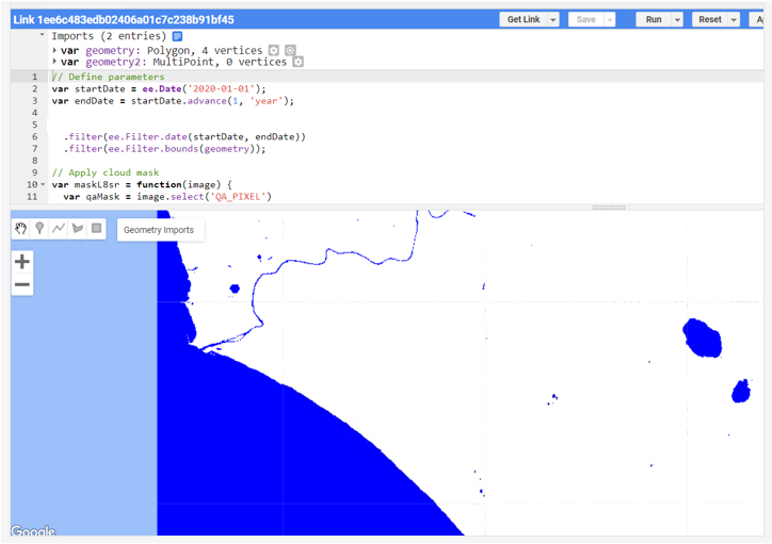Viewport: 772px width, 544px height.
Task: Open the Reset dropdown arrow
Action: pyautogui.click(x=734, y=20)
